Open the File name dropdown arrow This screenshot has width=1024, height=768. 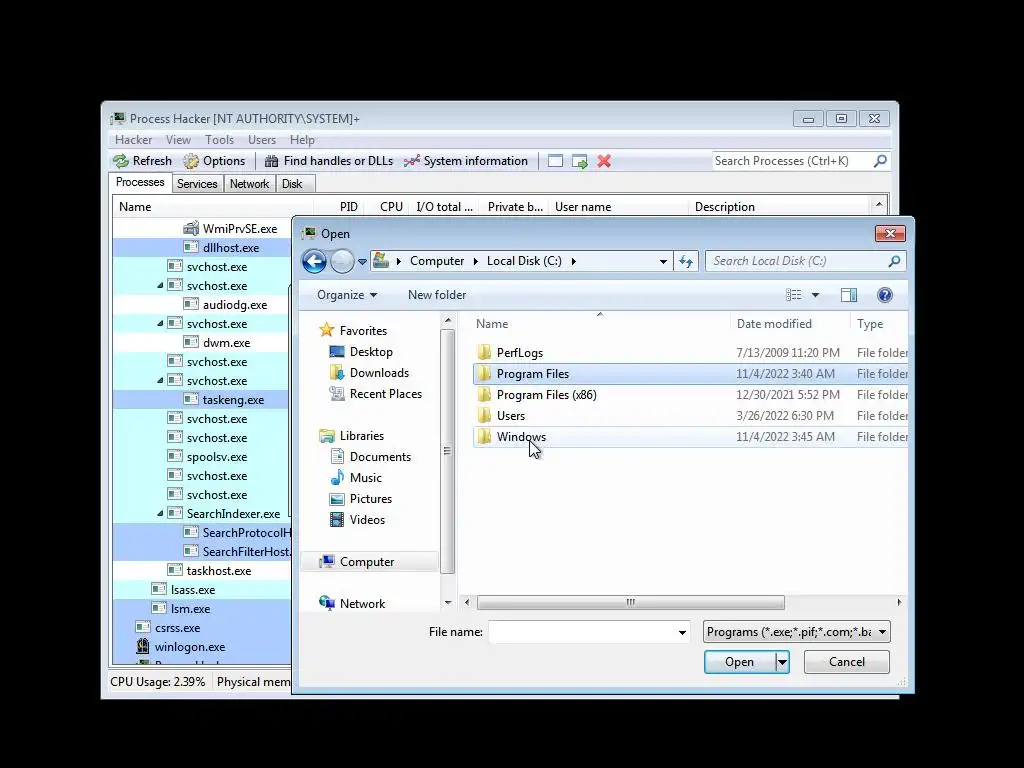coord(682,632)
